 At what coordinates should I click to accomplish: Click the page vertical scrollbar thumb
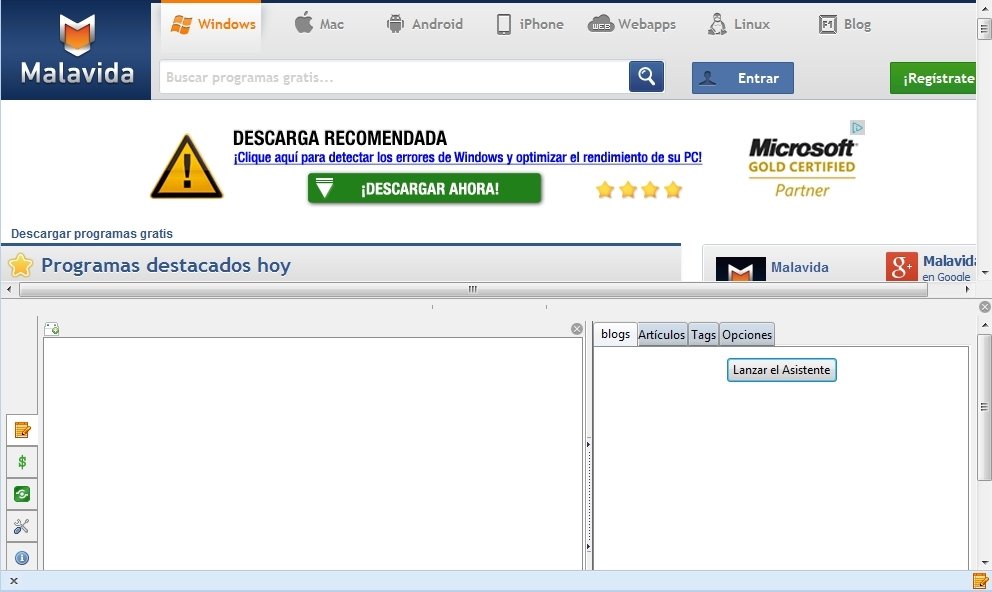pos(984,28)
